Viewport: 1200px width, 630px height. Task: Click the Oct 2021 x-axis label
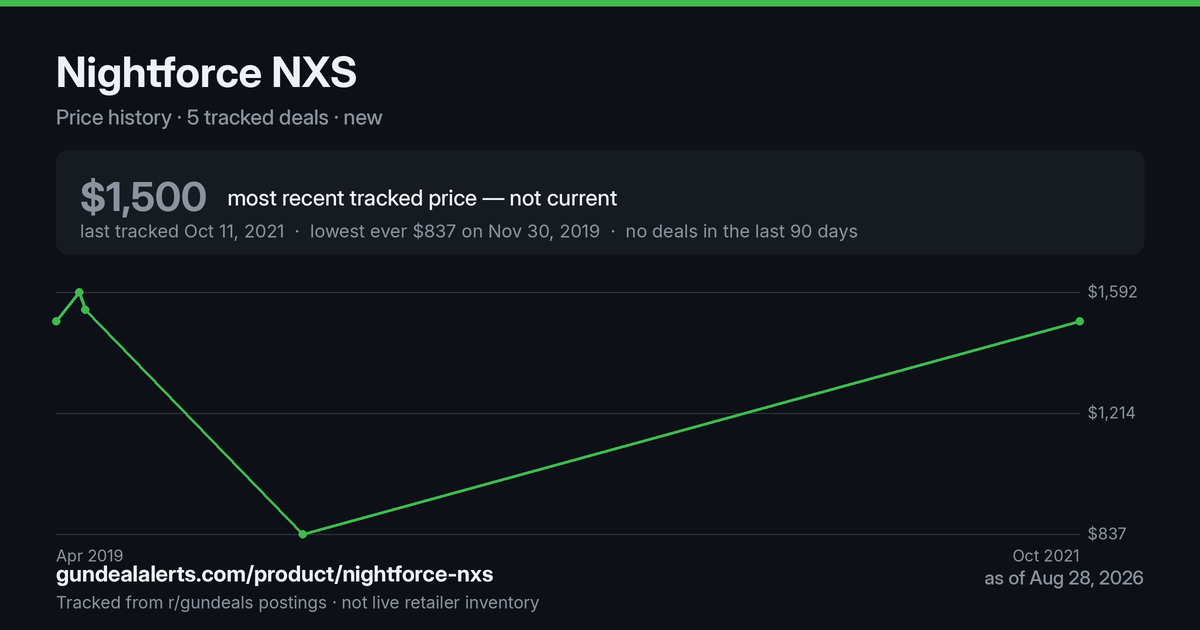(x=1046, y=555)
